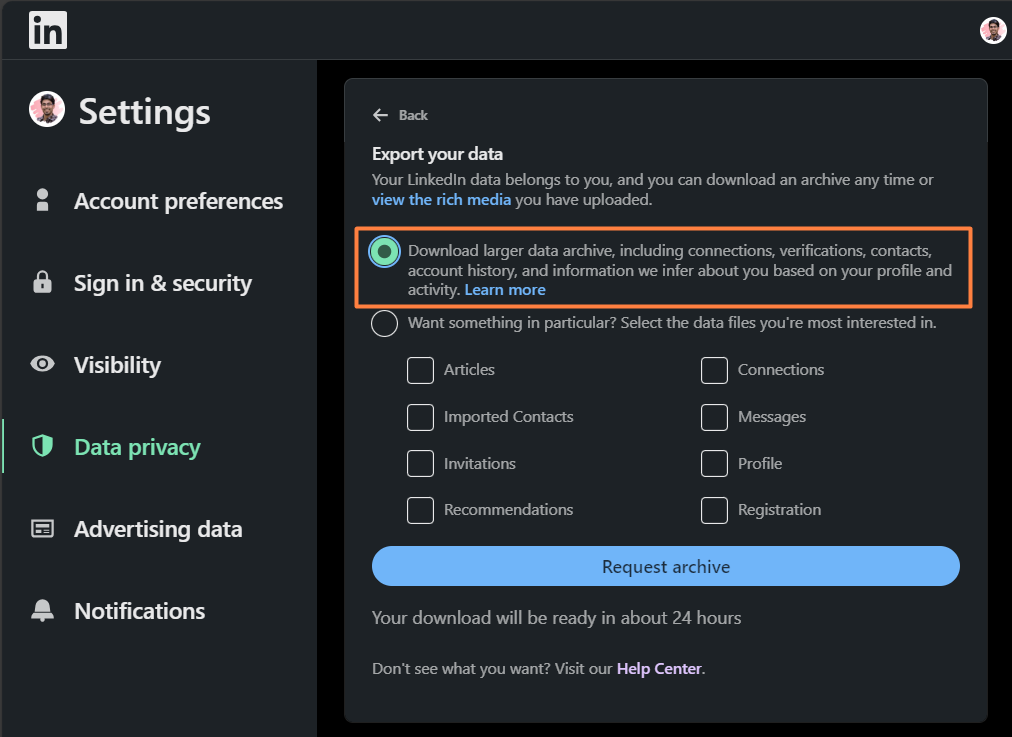1012x737 pixels.
Task: Click your profile avatar in the top bar
Action: point(992,29)
